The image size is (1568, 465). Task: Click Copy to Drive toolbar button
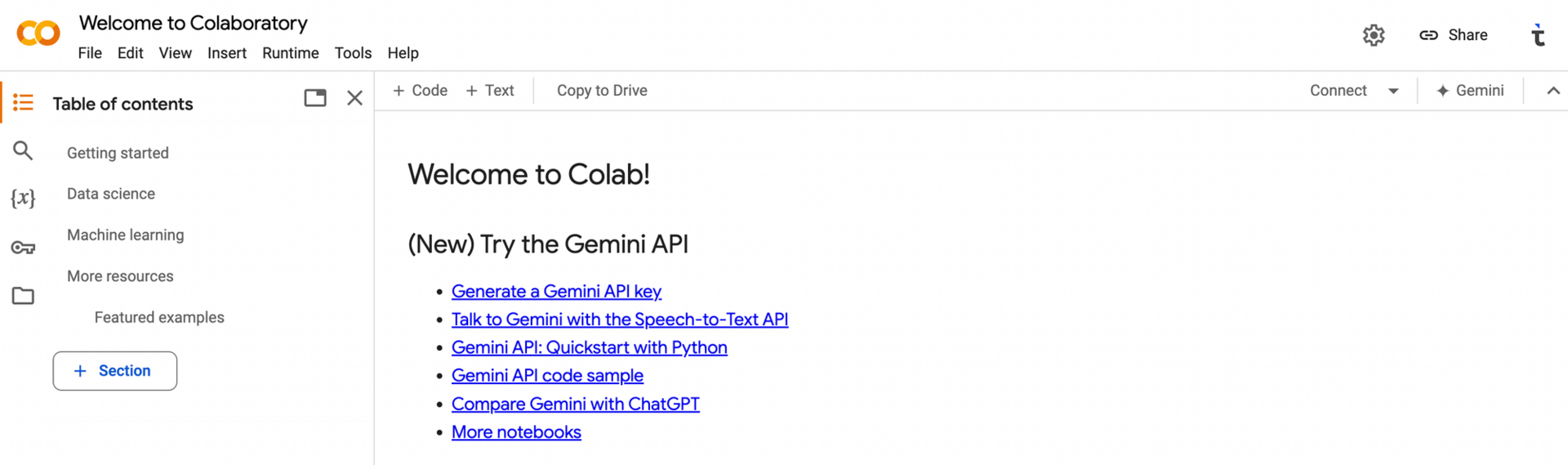pyautogui.click(x=602, y=91)
